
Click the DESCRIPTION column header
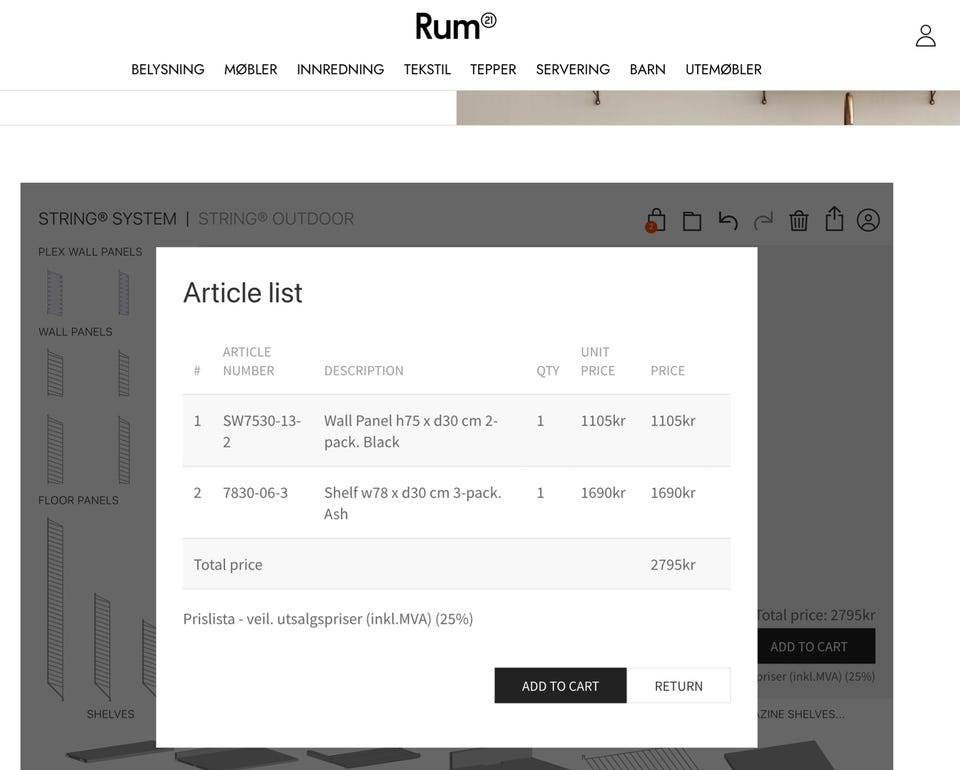click(364, 370)
